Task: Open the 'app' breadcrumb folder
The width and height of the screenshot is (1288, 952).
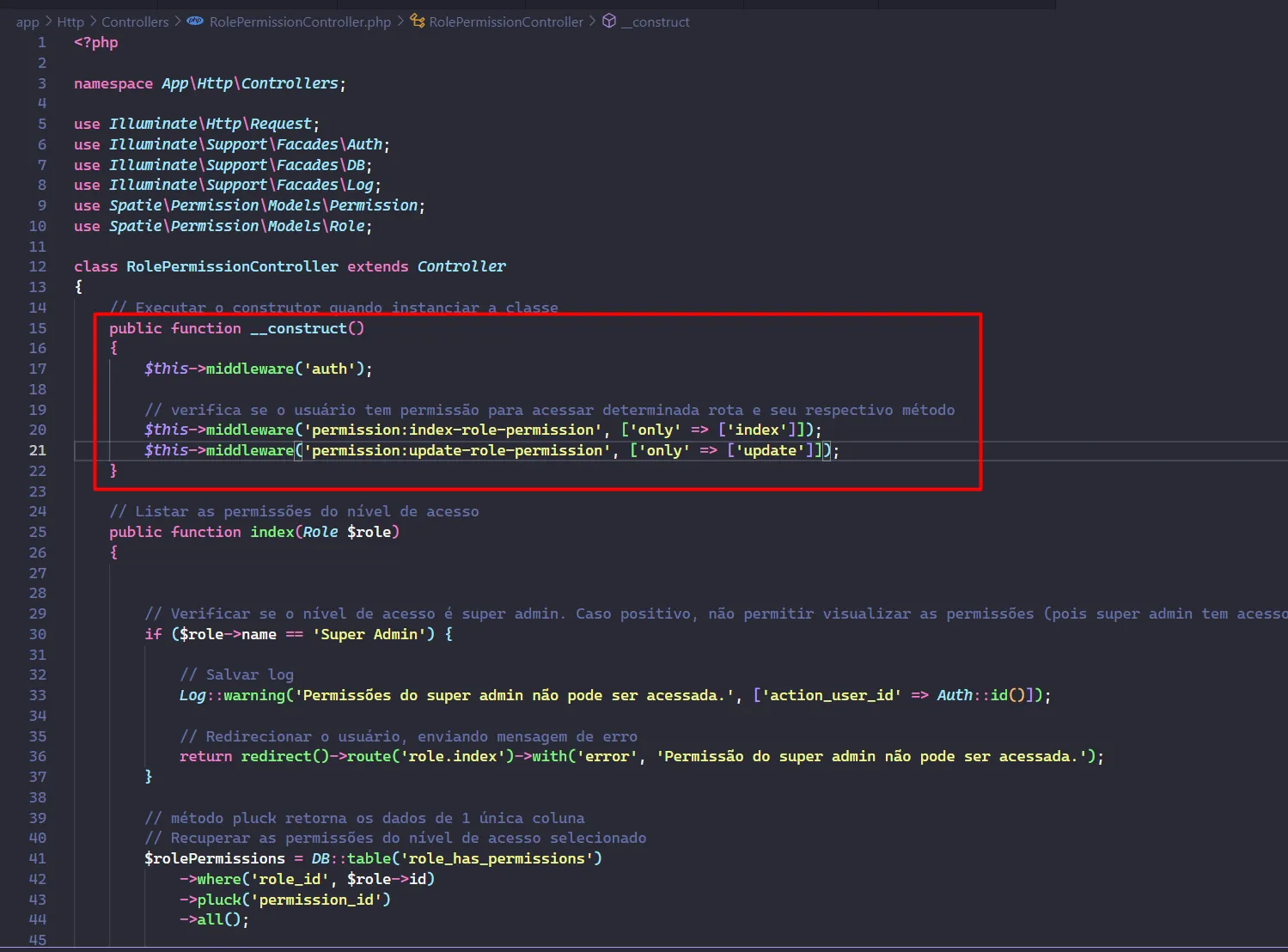Action: click(27, 22)
